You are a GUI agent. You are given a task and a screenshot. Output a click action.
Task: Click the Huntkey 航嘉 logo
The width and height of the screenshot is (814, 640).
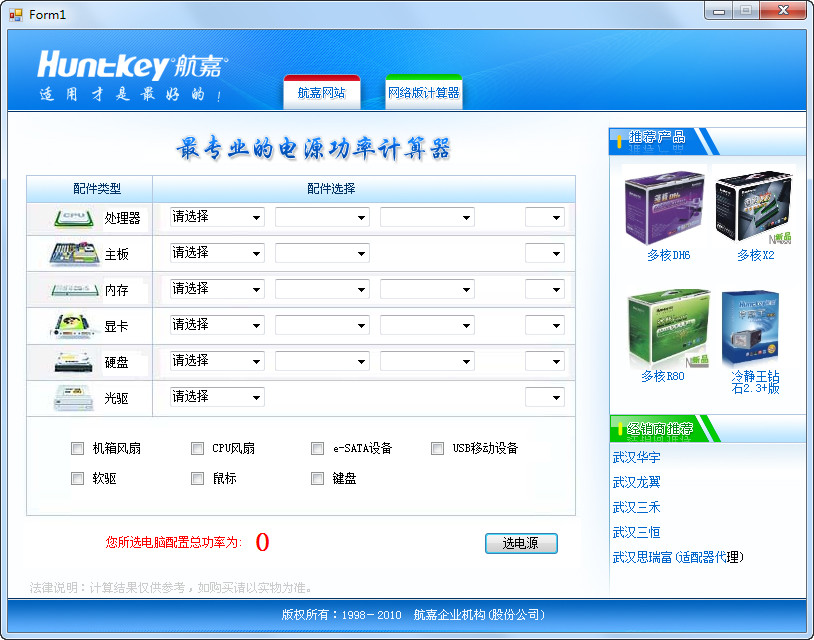click(x=132, y=66)
